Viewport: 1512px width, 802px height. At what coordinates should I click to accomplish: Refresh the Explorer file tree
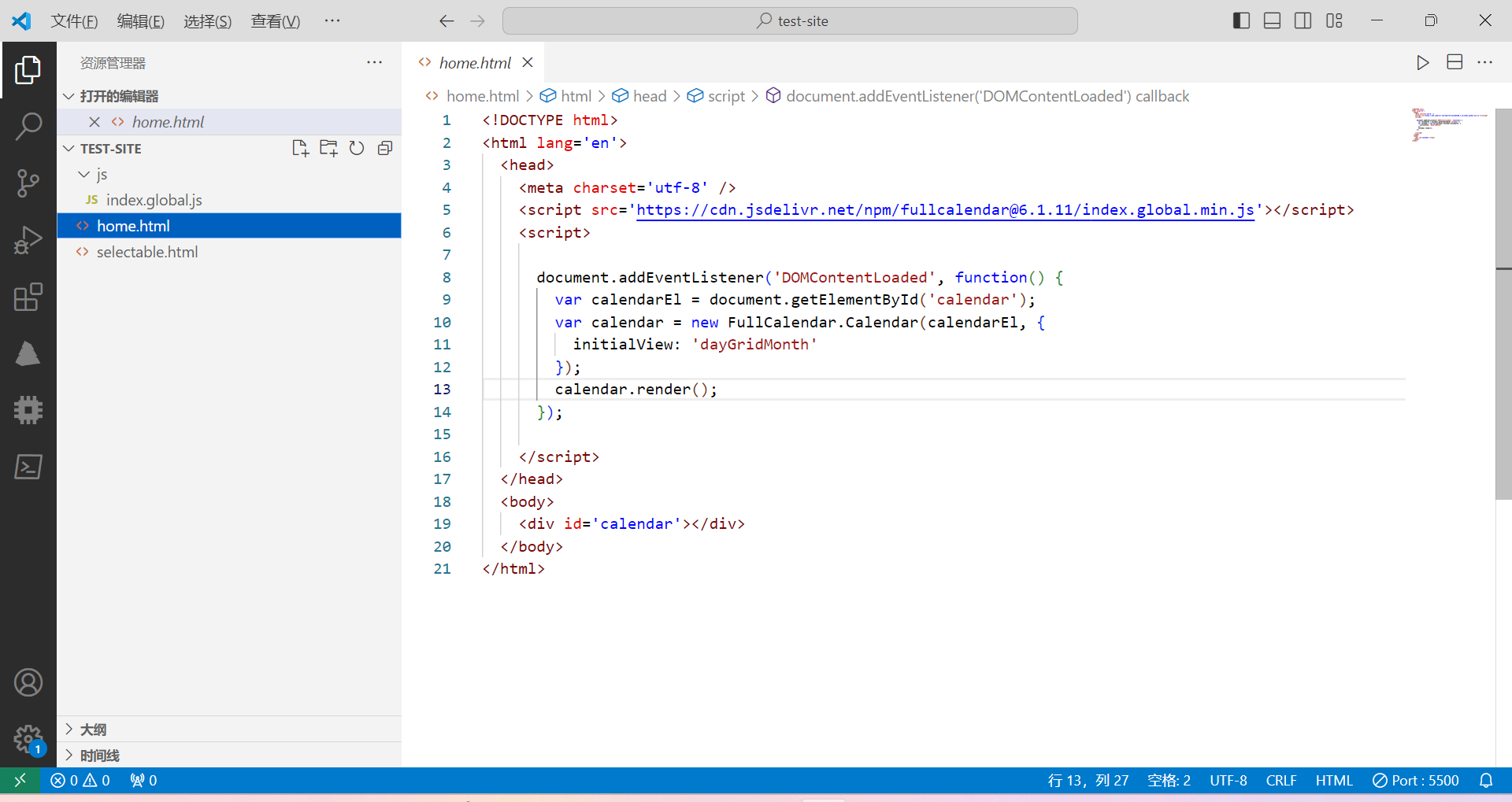coord(357,148)
